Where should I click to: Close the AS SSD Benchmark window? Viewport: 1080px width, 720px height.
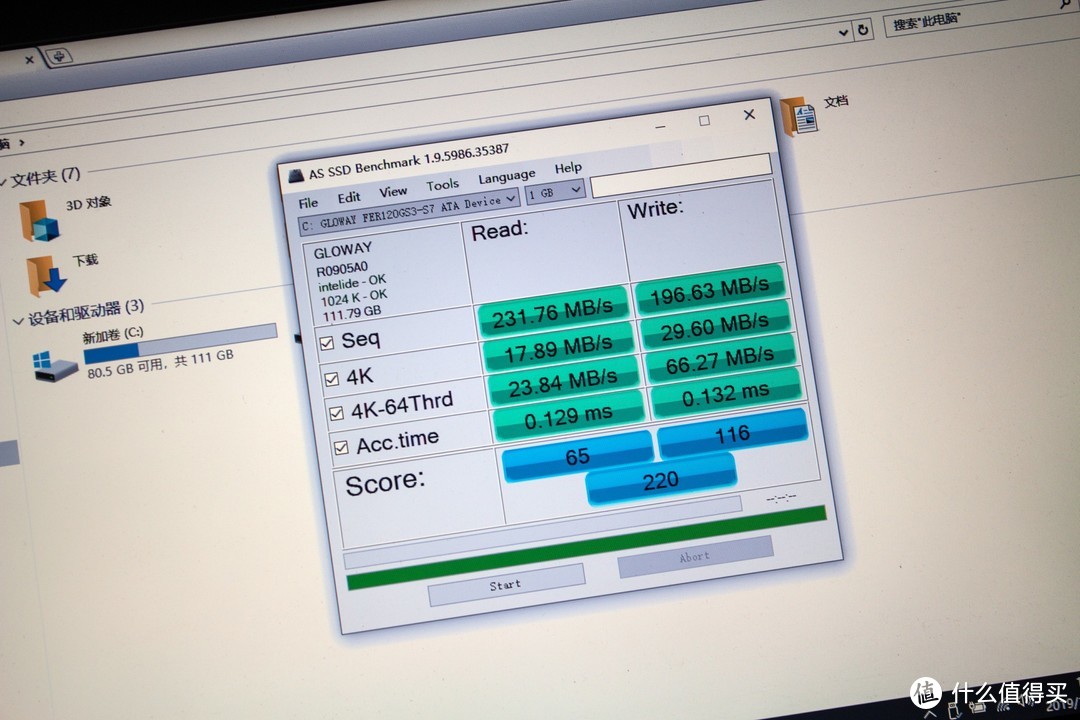[x=749, y=114]
